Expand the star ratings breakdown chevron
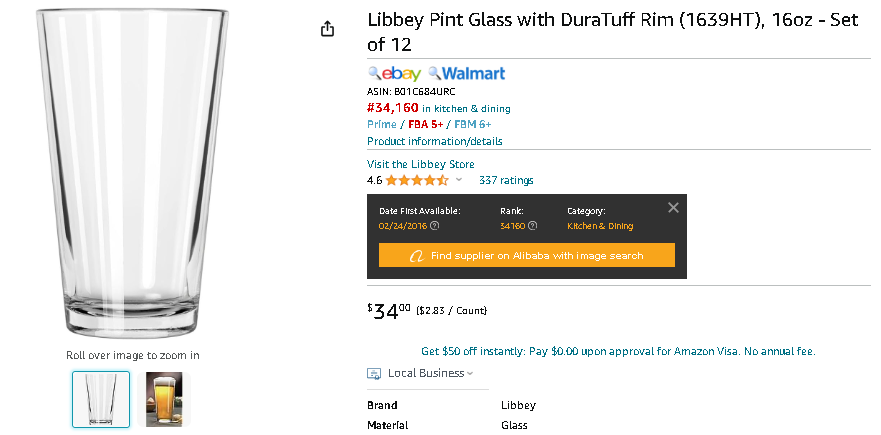The width and height of the screenshot is (881, 435). [459, 180]
